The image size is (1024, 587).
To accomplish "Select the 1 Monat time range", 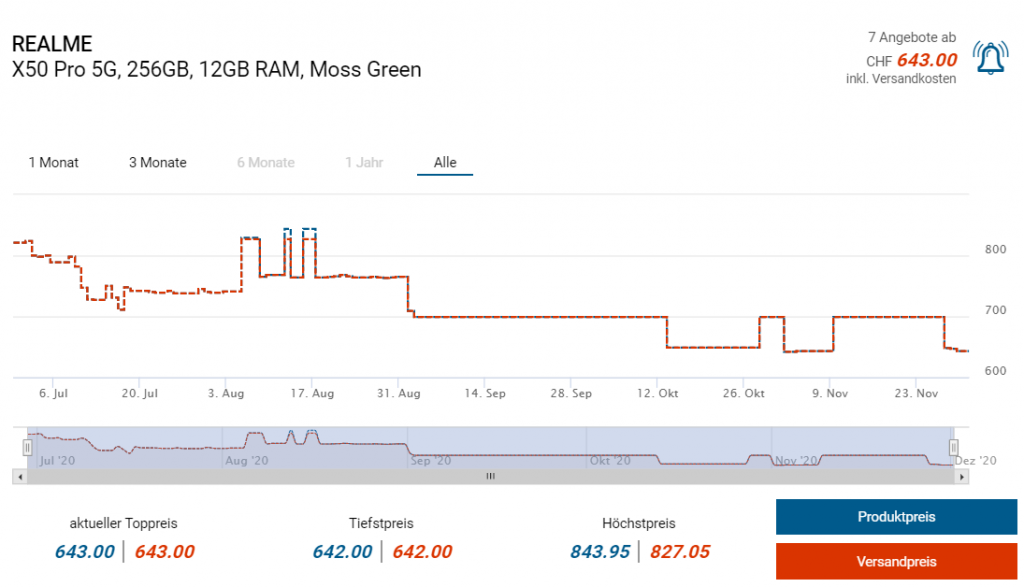I will point(53,163).
